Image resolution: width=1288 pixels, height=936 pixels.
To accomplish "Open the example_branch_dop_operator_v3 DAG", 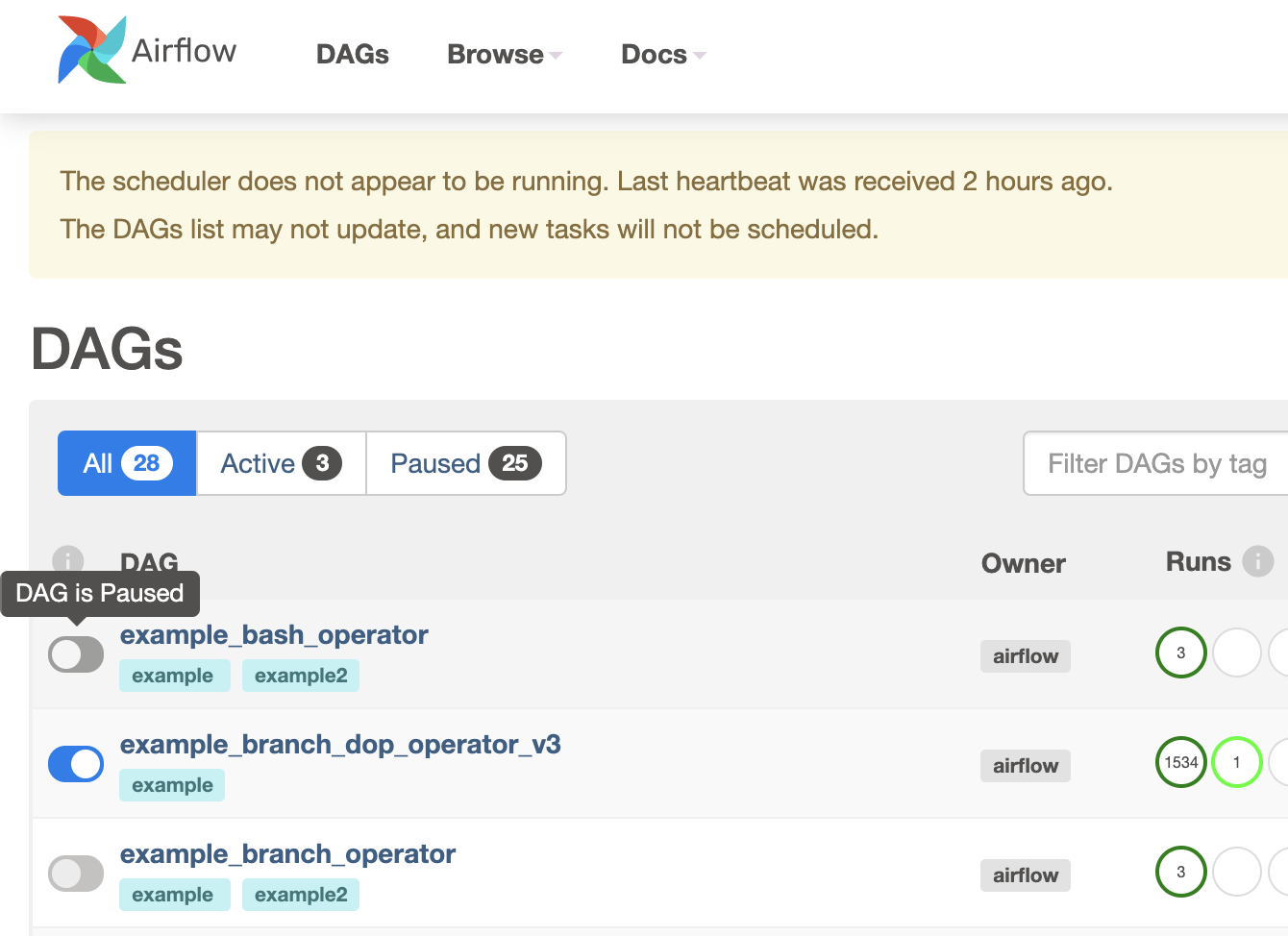I will coord(340,745).
